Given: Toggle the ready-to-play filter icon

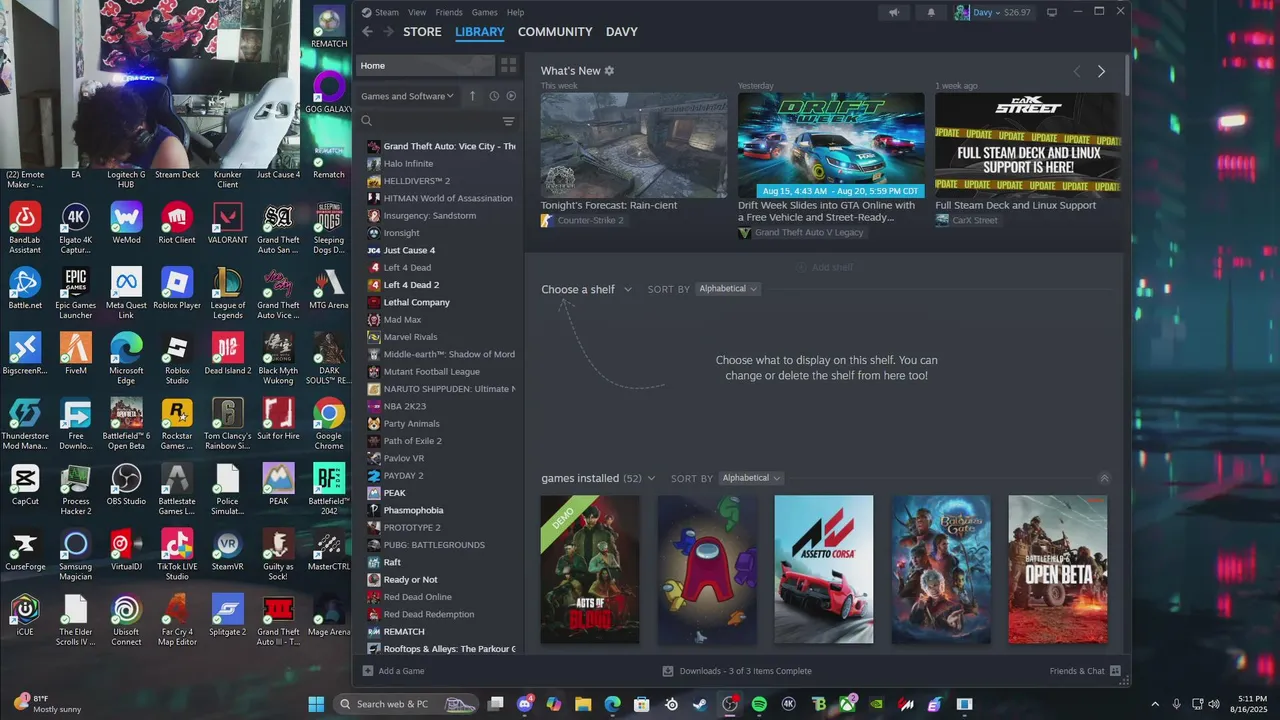Looking at the screenshot, I should 511,96.
